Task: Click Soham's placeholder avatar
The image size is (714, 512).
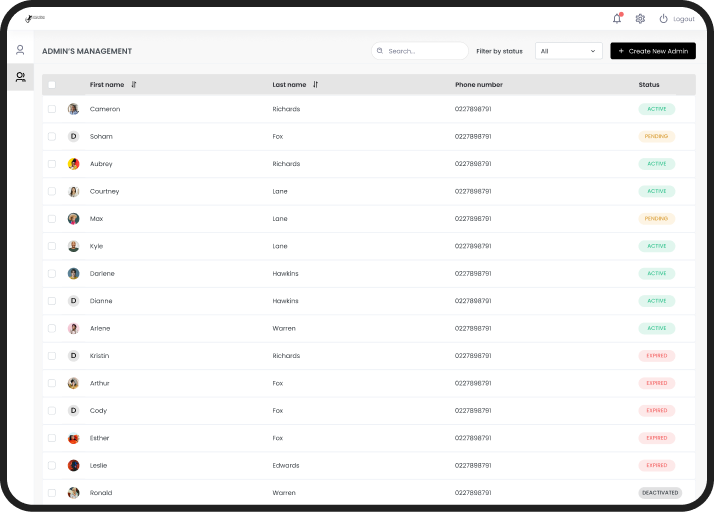Action: pos(73,136)
